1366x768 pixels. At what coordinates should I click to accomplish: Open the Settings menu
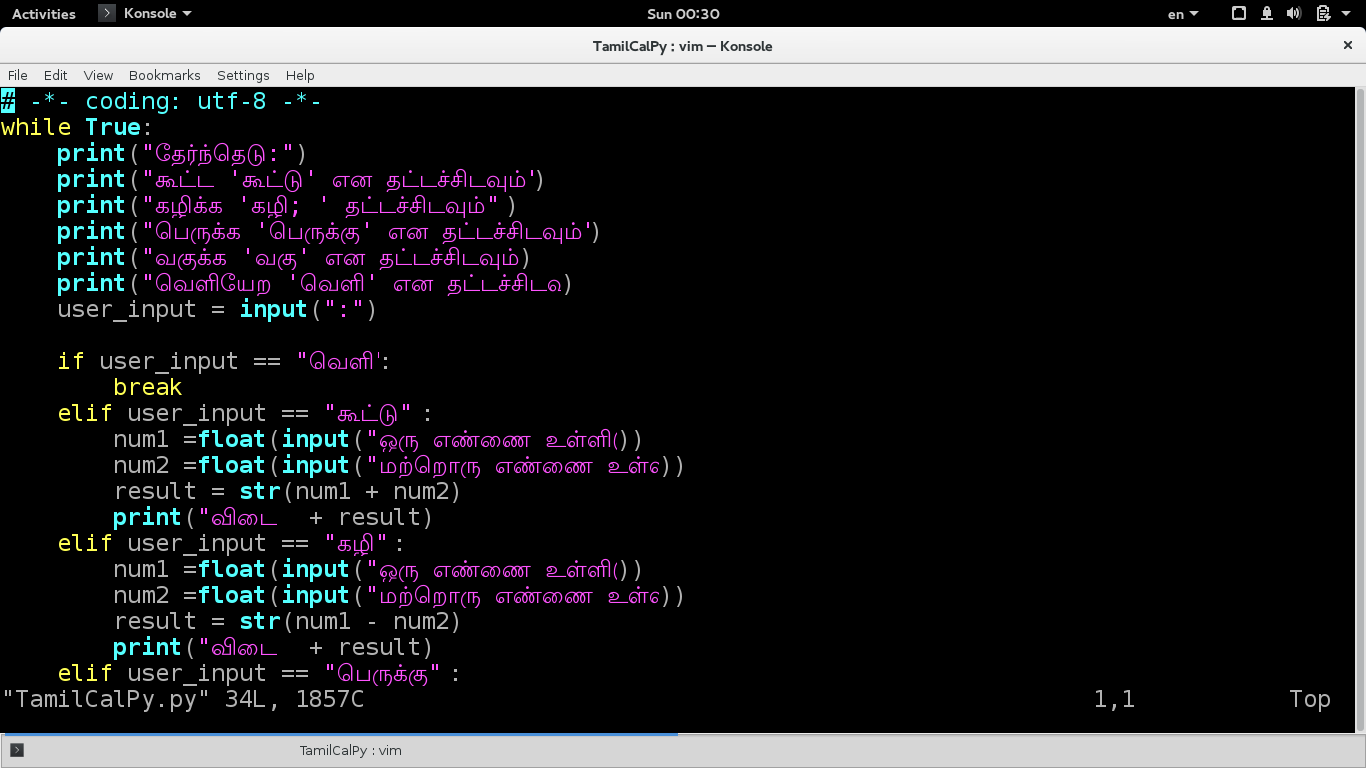pyautogui.click(x=243, y=75)
